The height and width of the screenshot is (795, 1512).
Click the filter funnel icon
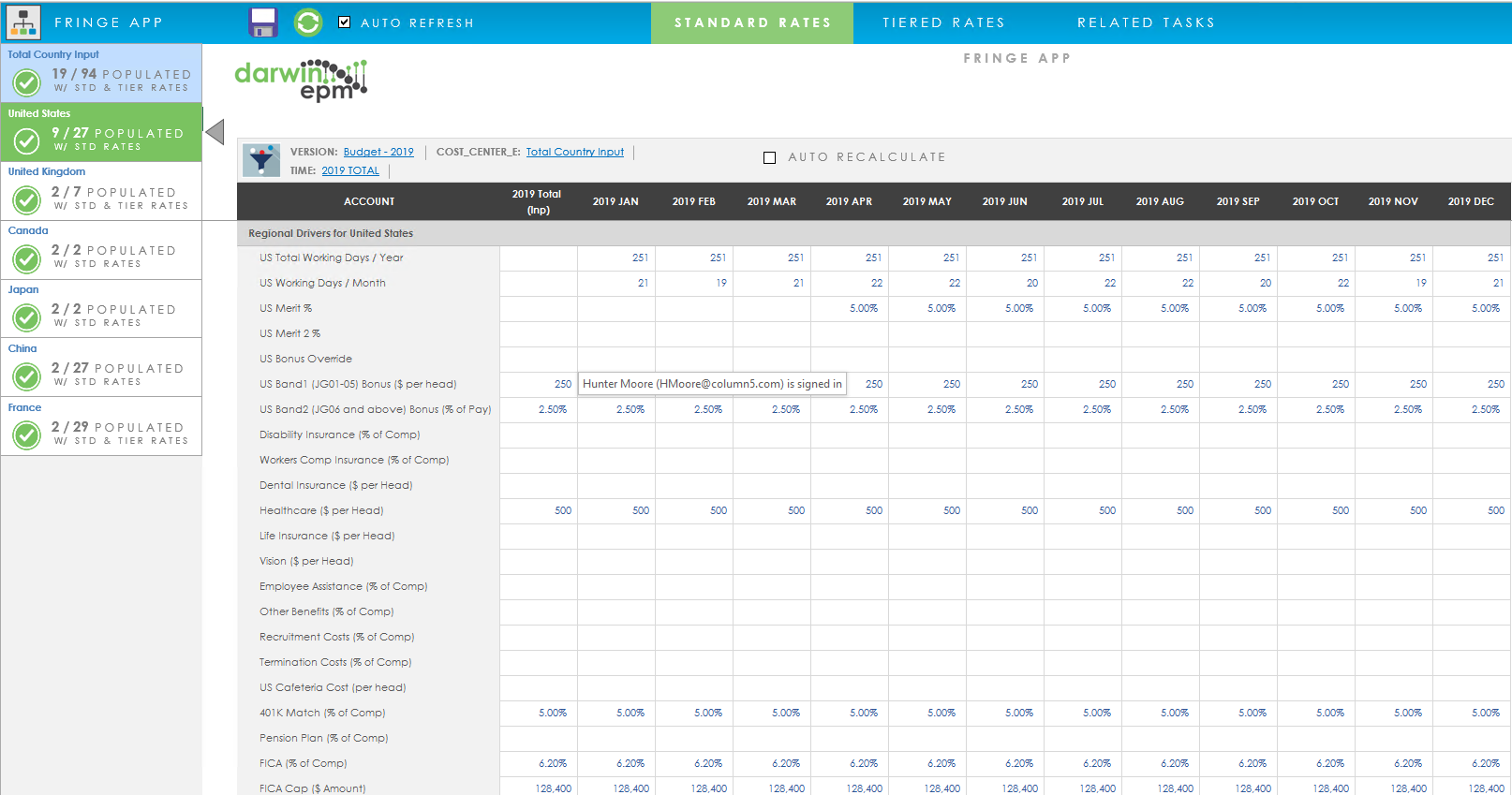coord(261,160)
